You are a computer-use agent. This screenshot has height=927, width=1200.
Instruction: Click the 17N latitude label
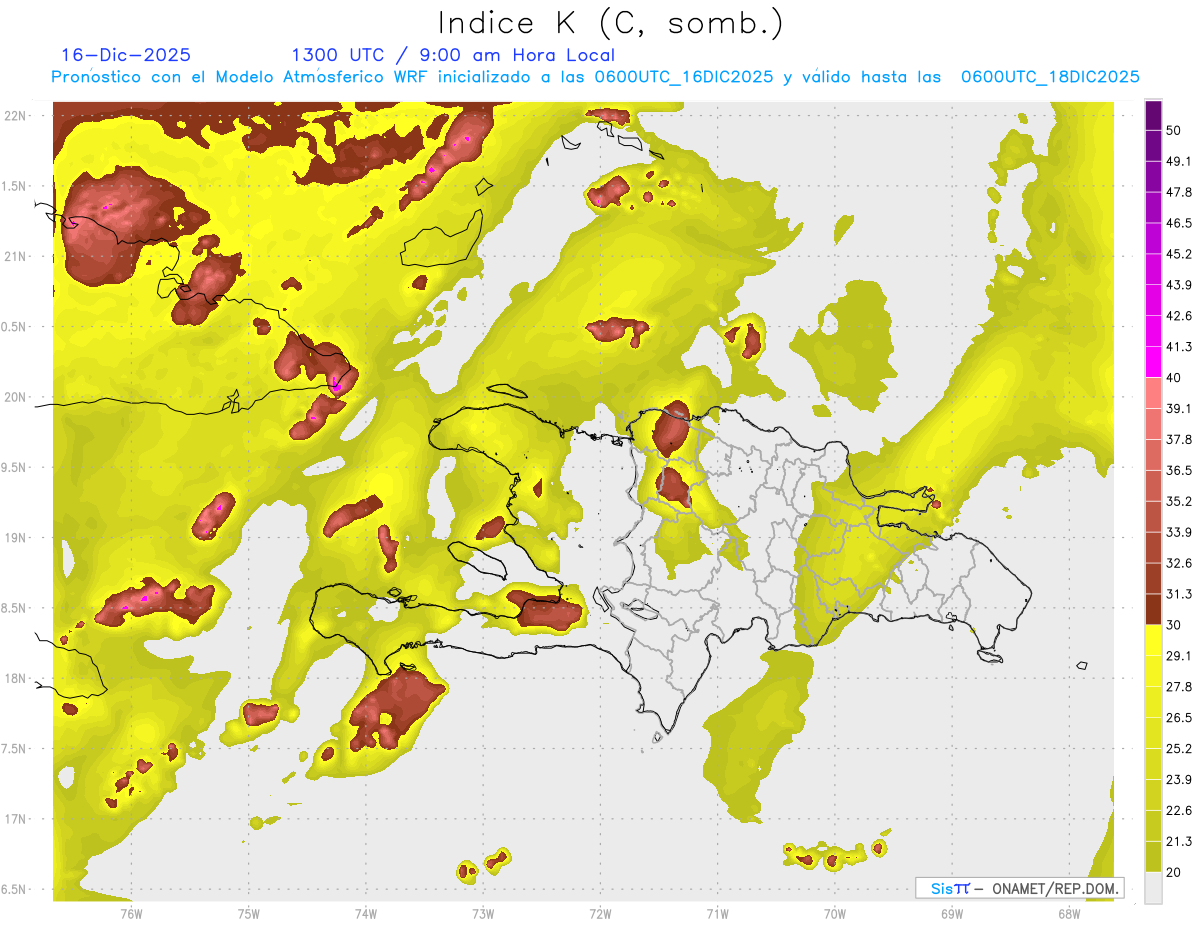[x=16, y=820]
